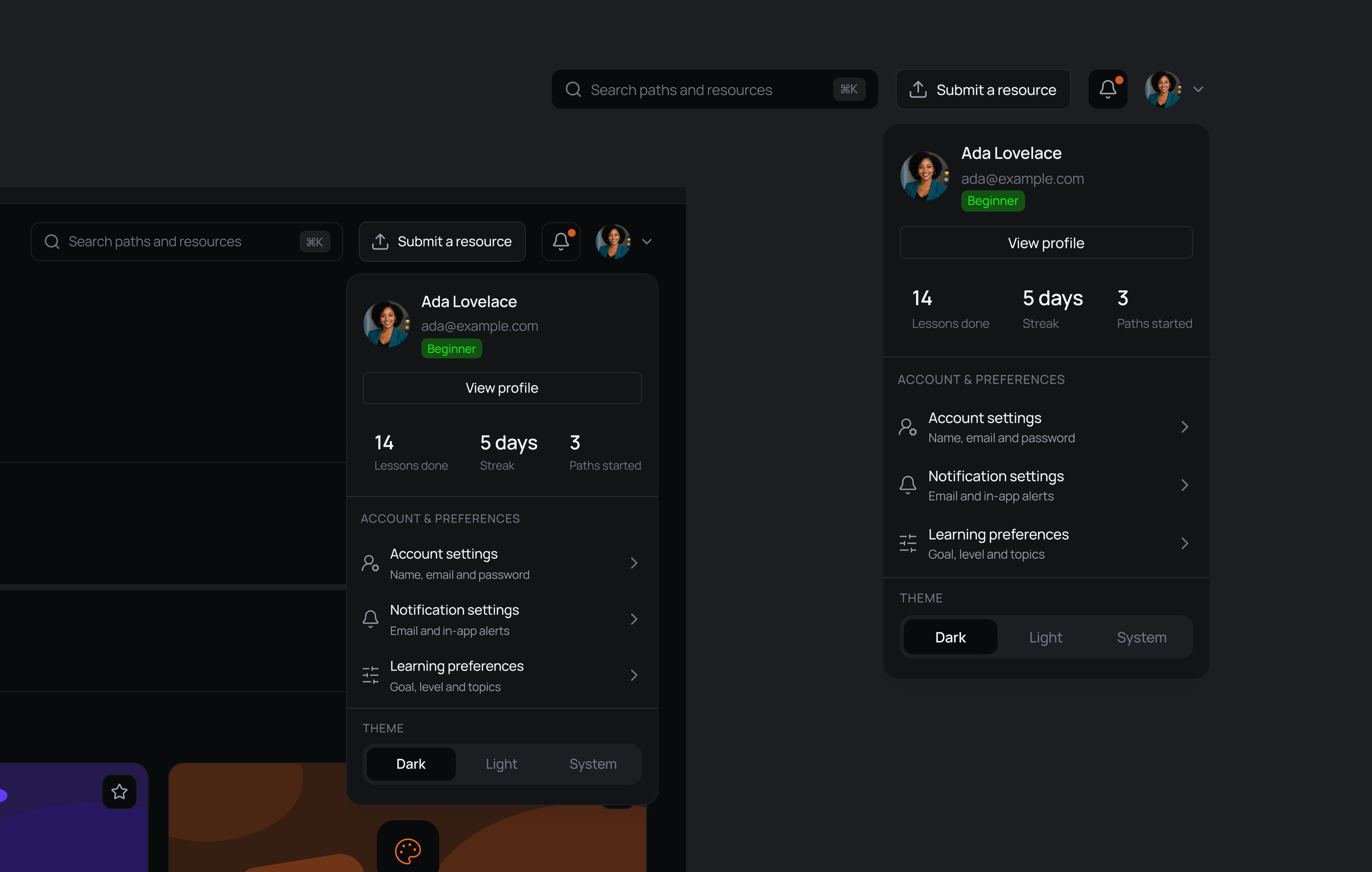Select System theme in right panel
The image size is (1372, 872).
pos(1141,637)
